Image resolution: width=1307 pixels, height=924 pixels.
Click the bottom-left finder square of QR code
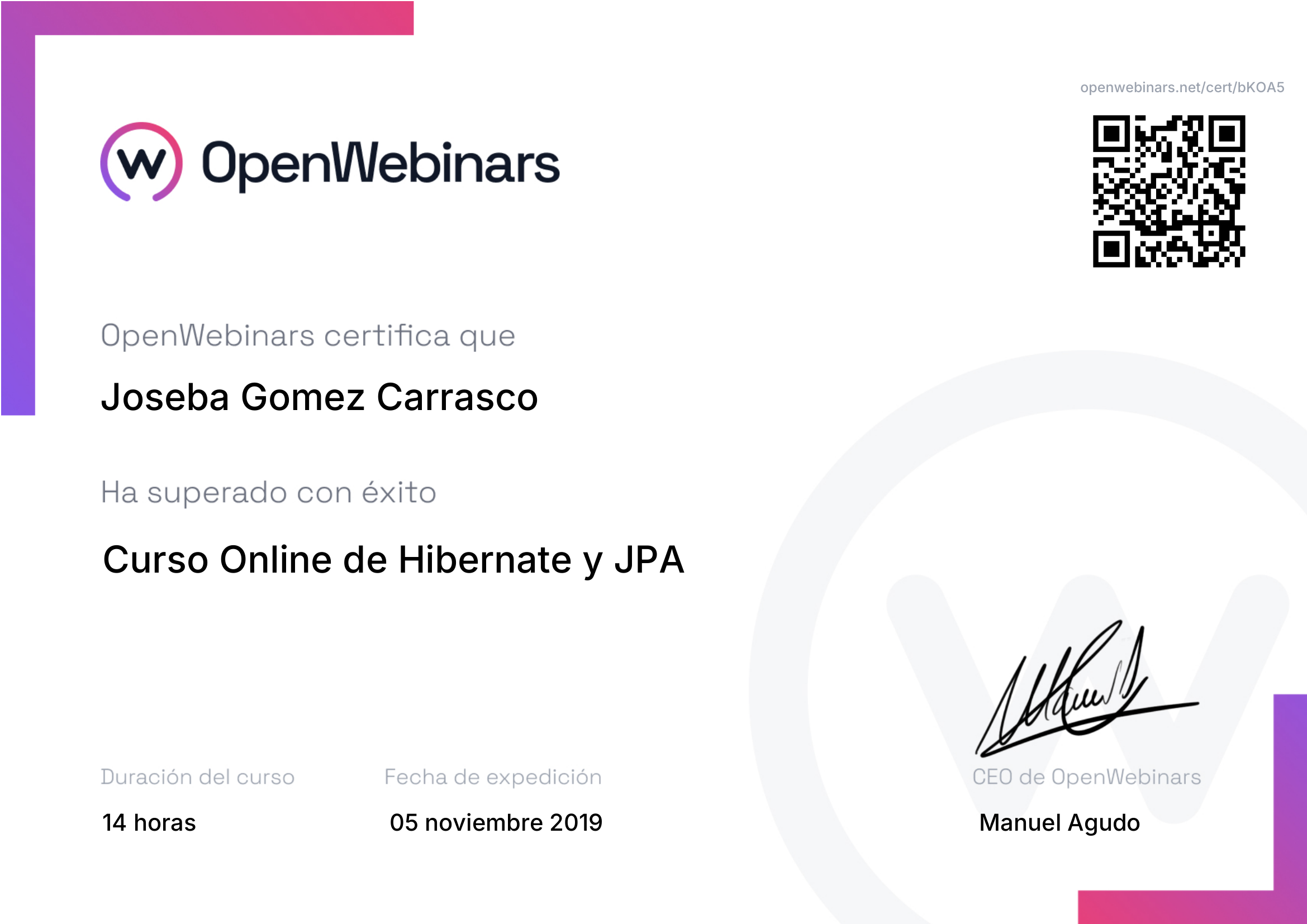point(1111,249)
